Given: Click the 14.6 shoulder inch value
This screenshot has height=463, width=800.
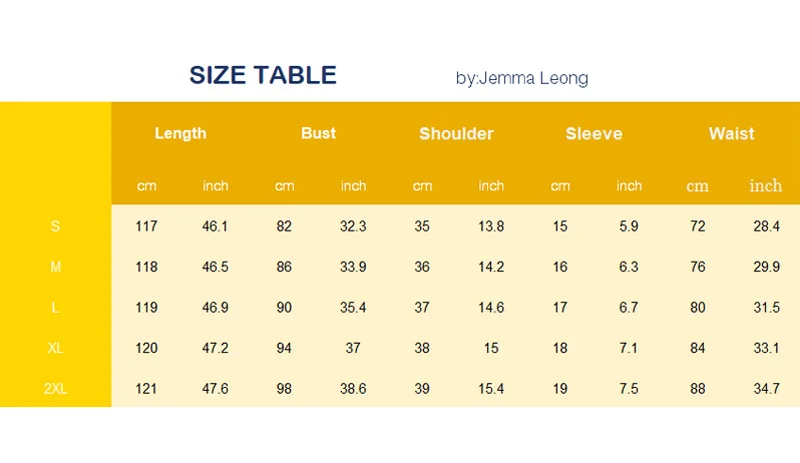Looking at the screenshot, I should click(x=491, y=307).
